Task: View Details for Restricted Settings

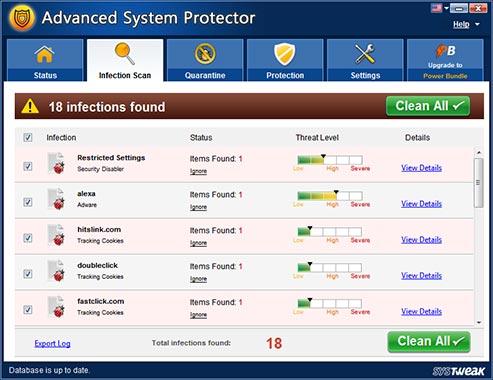Action: [x=421, y=168]
